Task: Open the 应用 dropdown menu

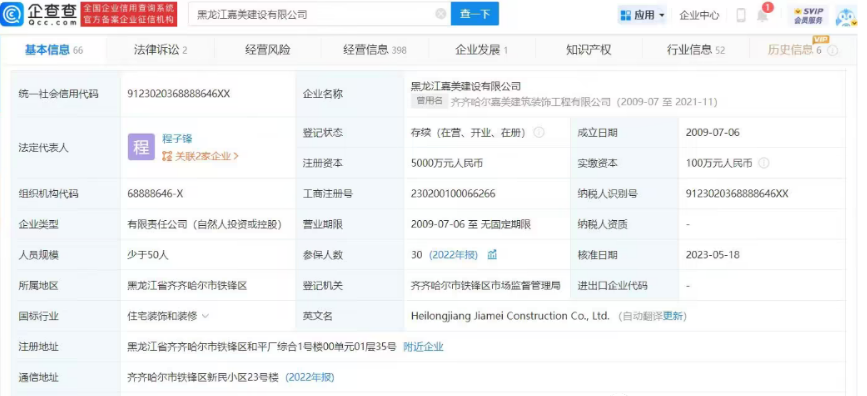Action: coord(642,15)
